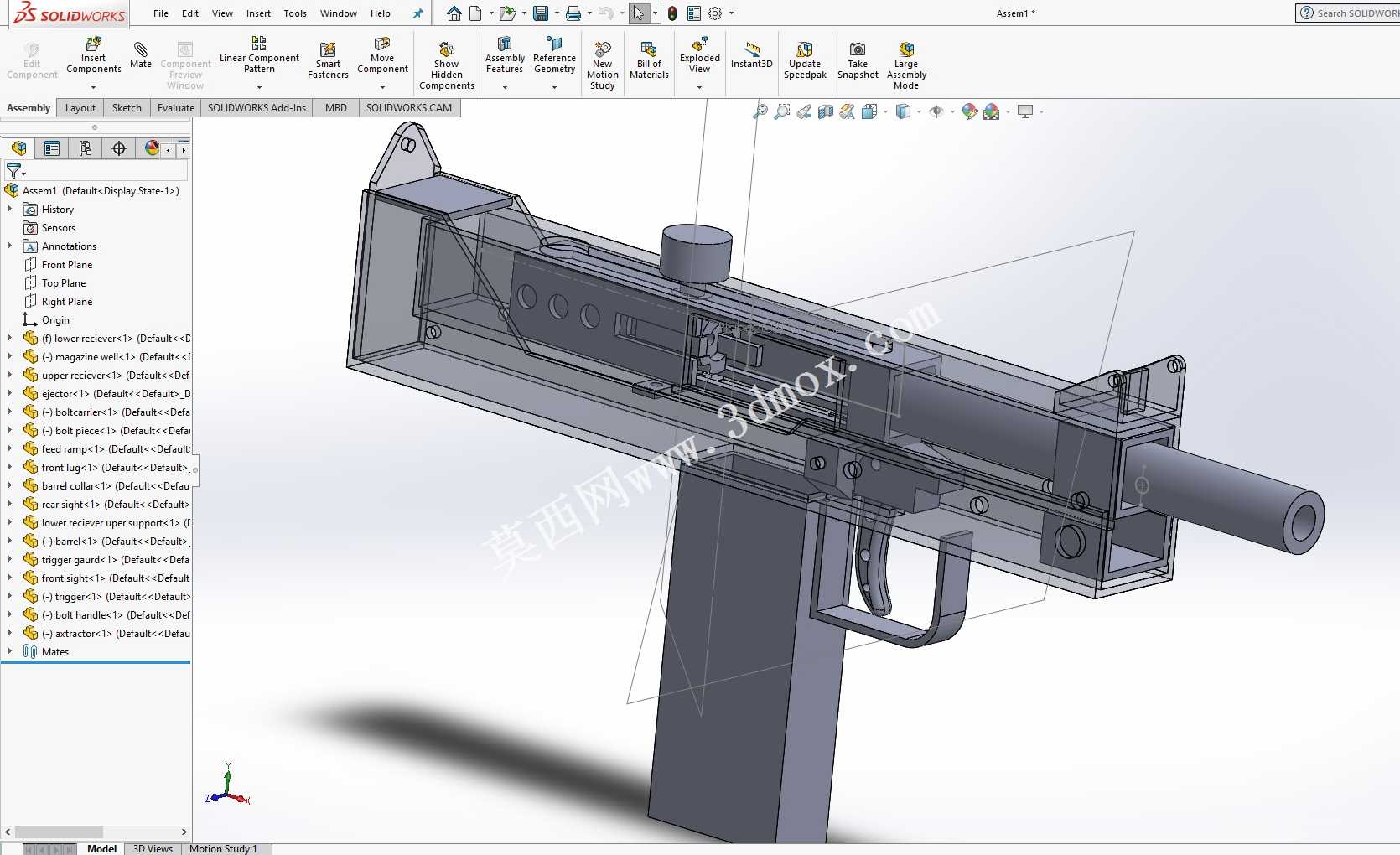Select trigger gaurd component in tree
The height and width of the screenshot is (855, 1400).
click(x=107, y=560)
